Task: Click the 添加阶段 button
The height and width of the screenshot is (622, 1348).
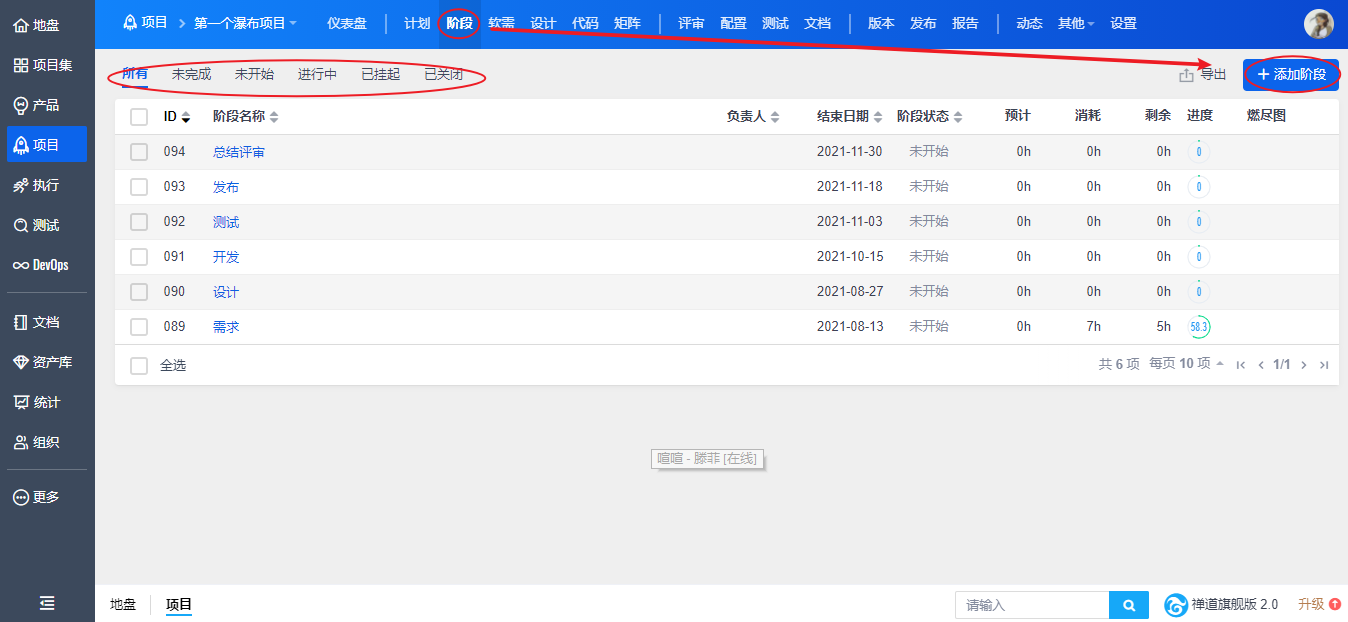Action: [x=1291, y=75]
